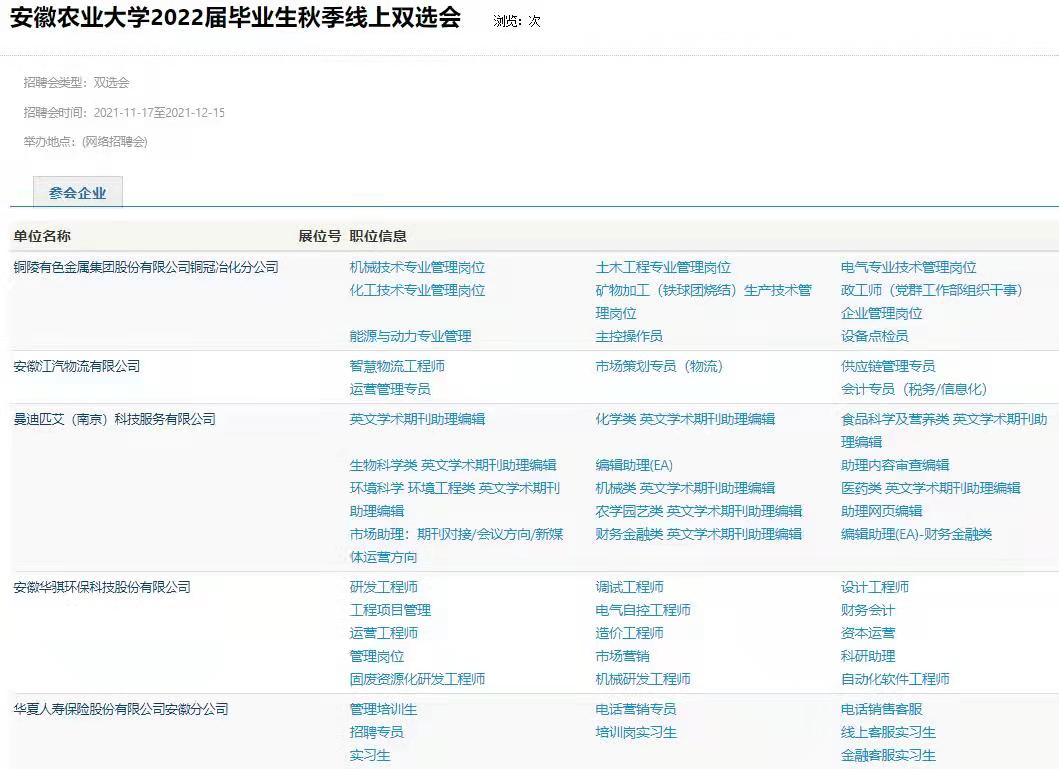Open 电气专业技术管理岗位 job posting

[x=908, y=267]
